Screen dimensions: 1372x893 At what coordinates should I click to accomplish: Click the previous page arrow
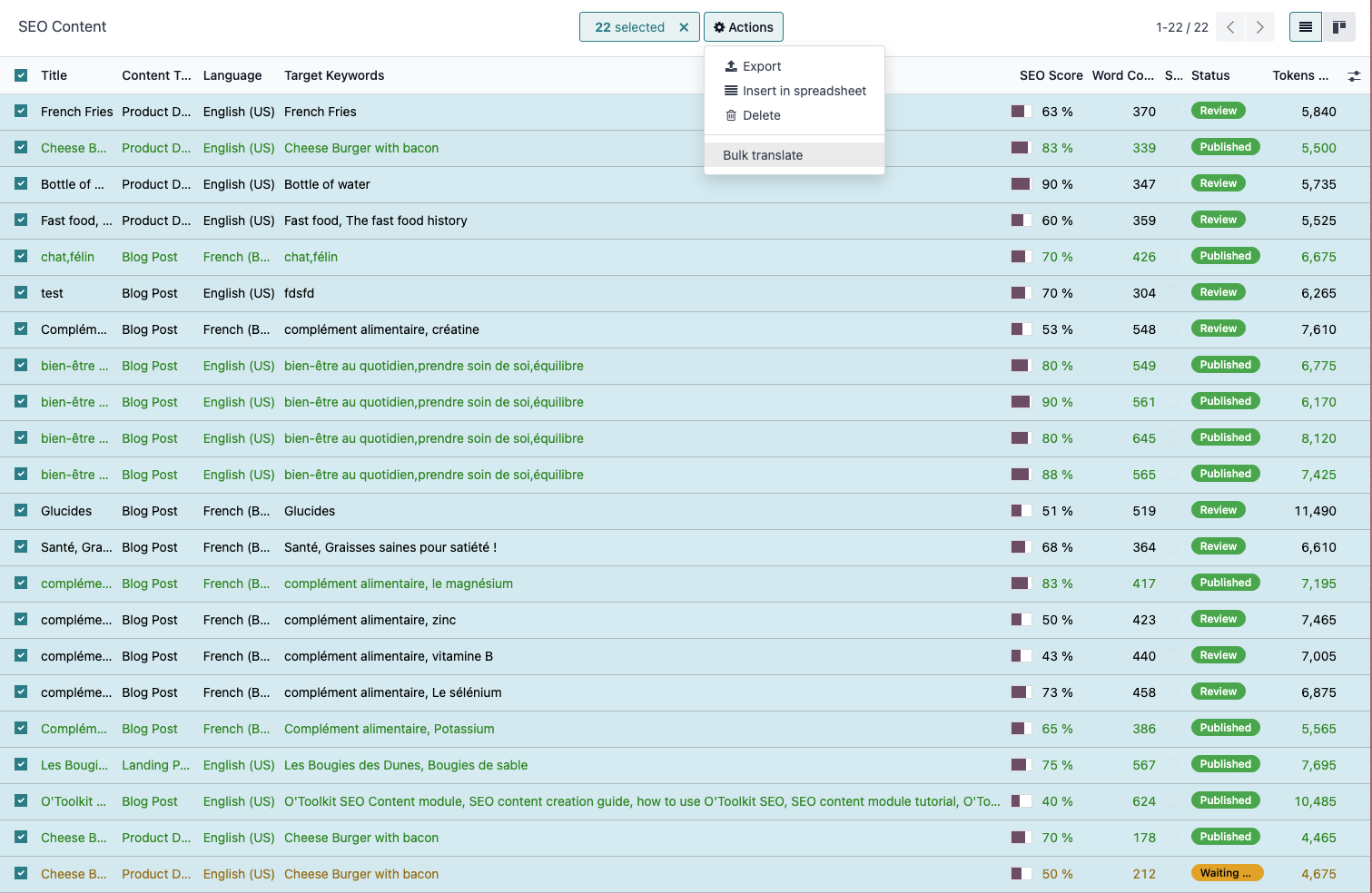tap(1230, 26)
